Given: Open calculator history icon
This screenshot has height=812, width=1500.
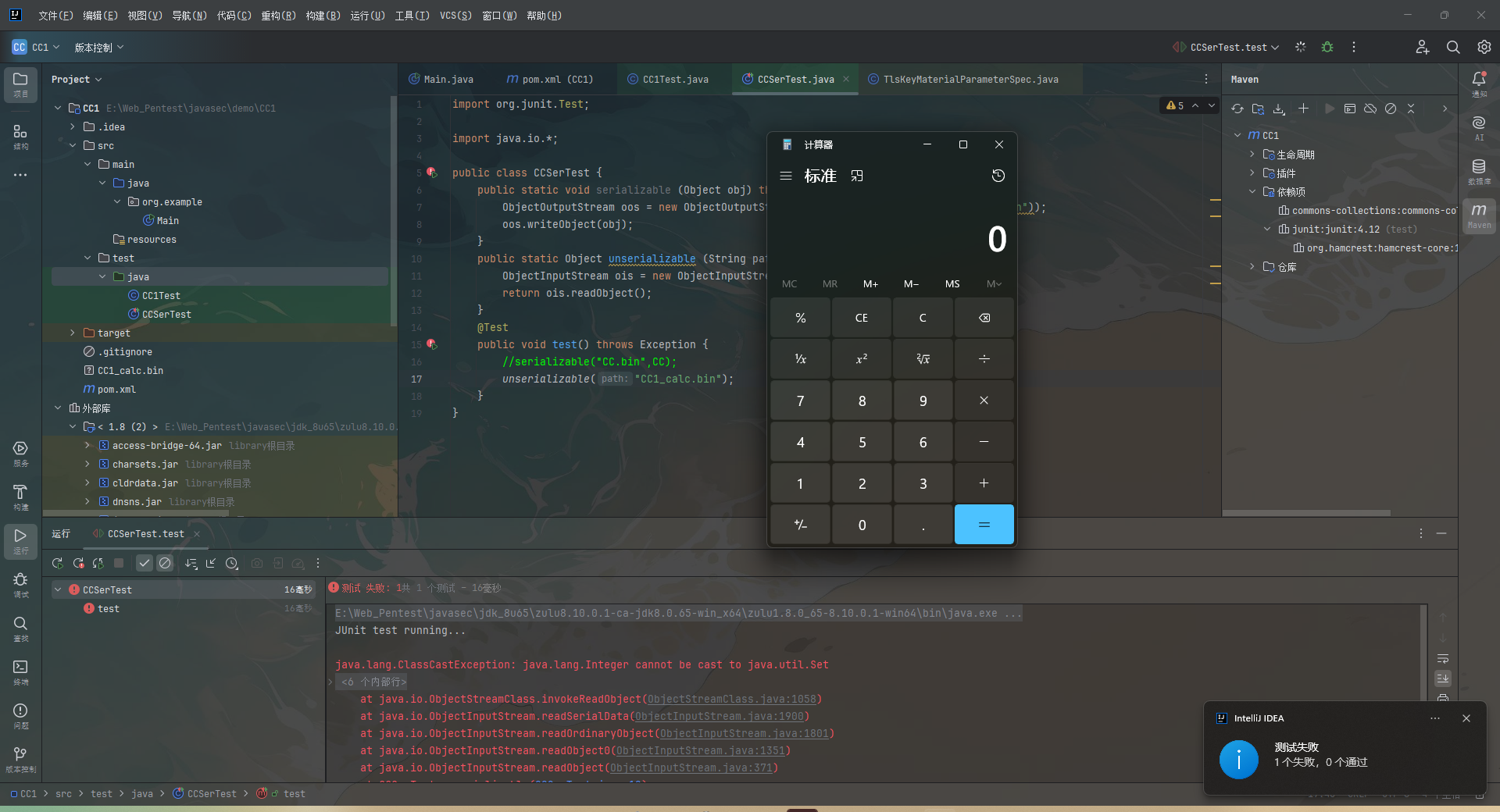Looking at the screenshot, I should [x=998, y=176].
